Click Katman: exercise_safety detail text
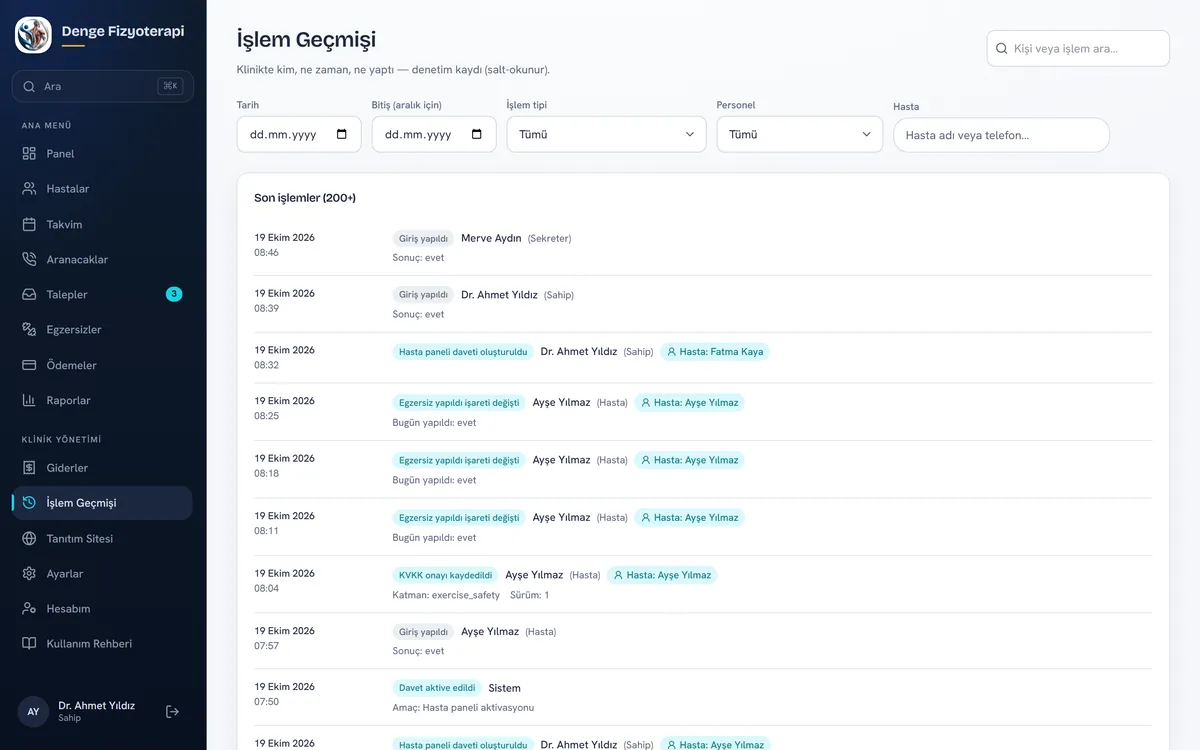The height and width of the screenshot is (750, 1200). (446, 595)
